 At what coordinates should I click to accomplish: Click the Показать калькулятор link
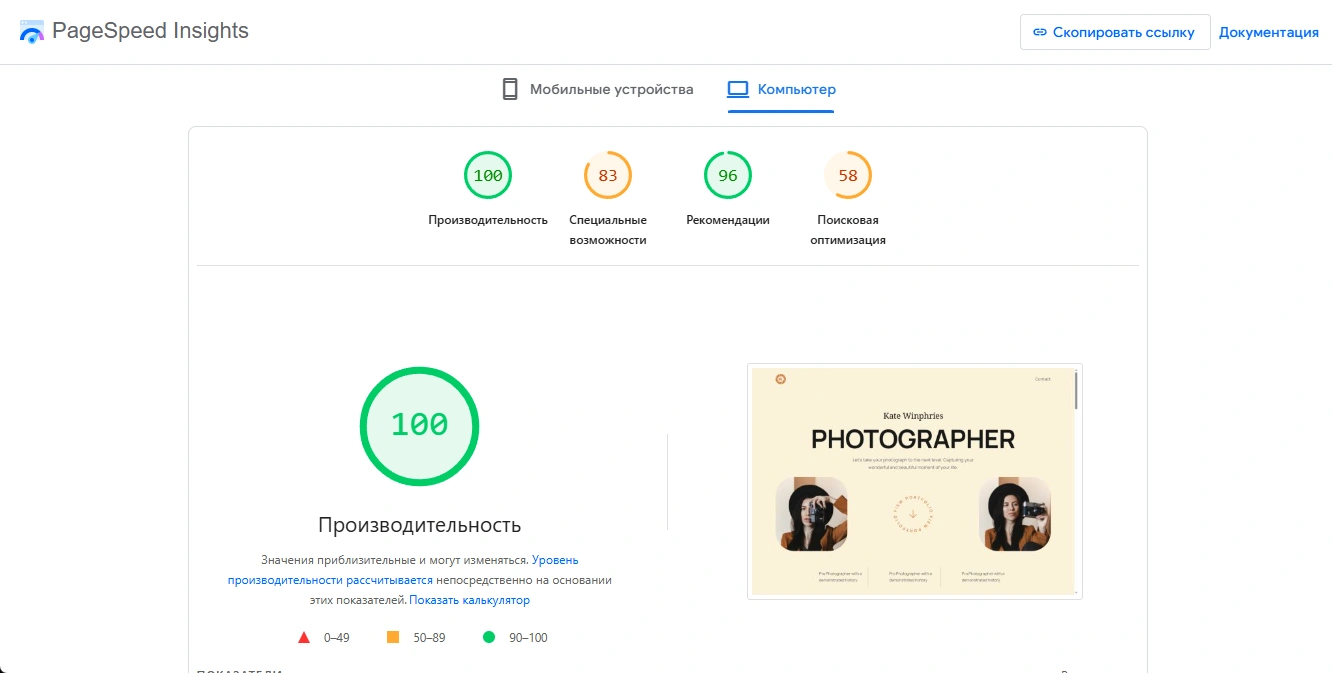point(469,600)
